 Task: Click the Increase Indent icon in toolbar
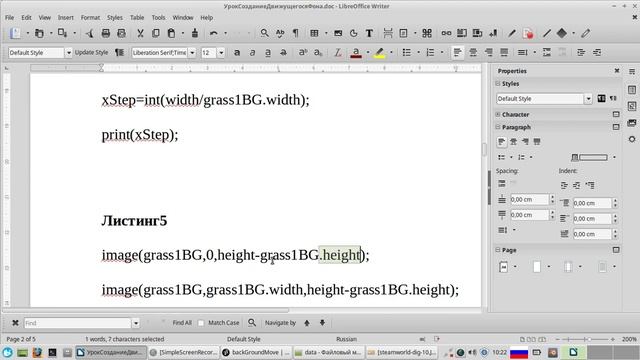coord(581,53)
